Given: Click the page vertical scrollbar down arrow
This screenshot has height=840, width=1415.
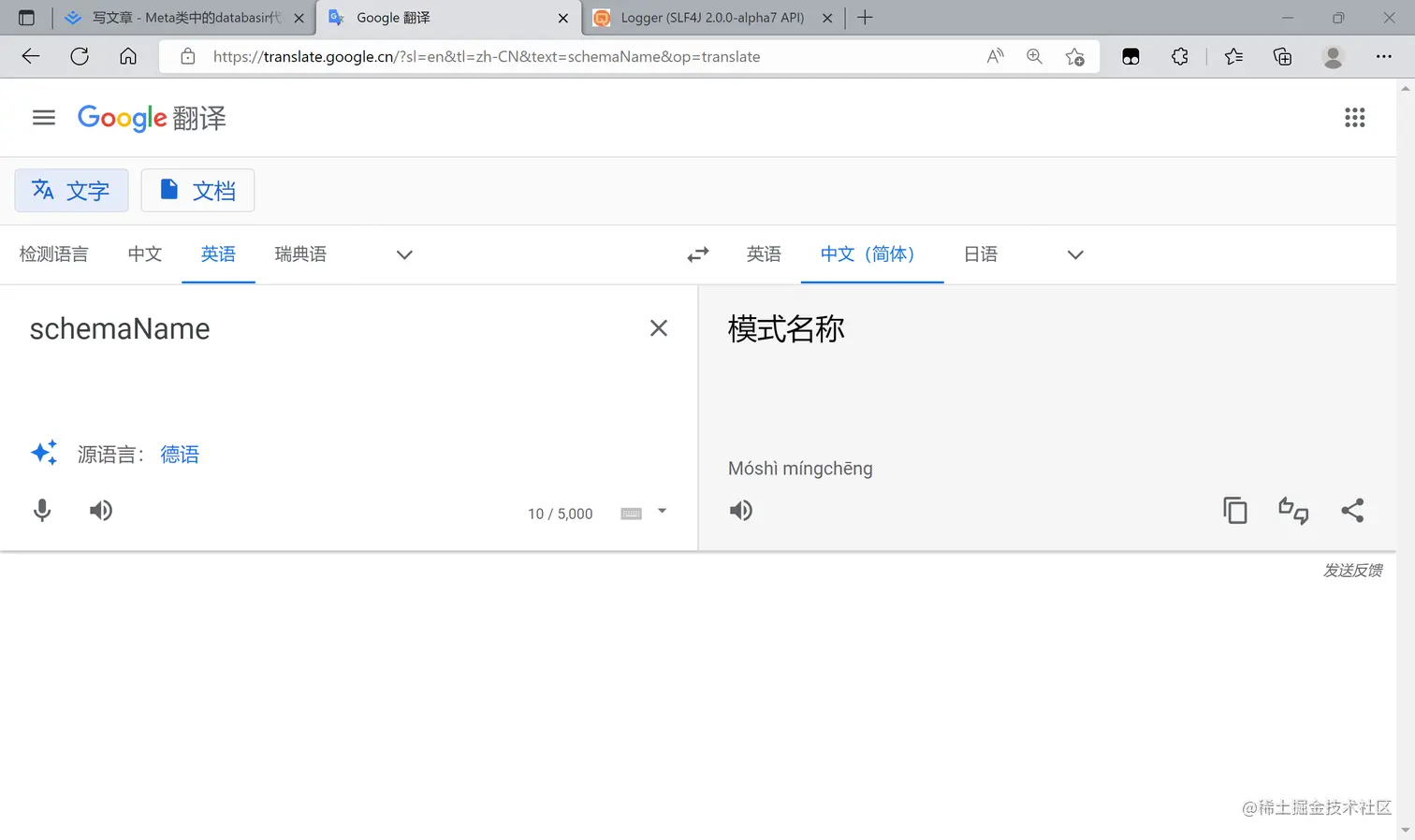Looking at the screenshot, I should [1405, 831].
